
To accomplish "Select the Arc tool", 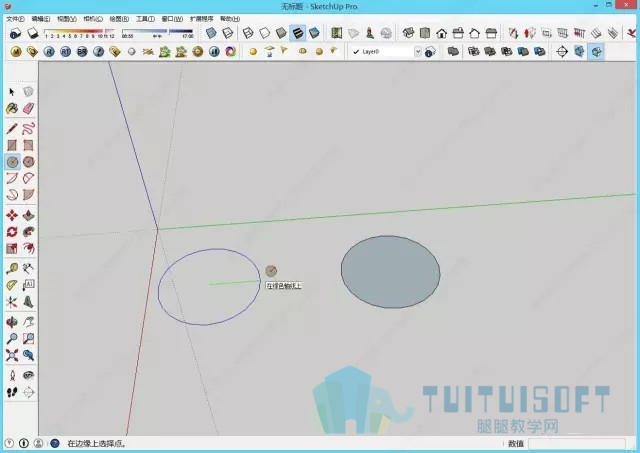I will (12, 178).
